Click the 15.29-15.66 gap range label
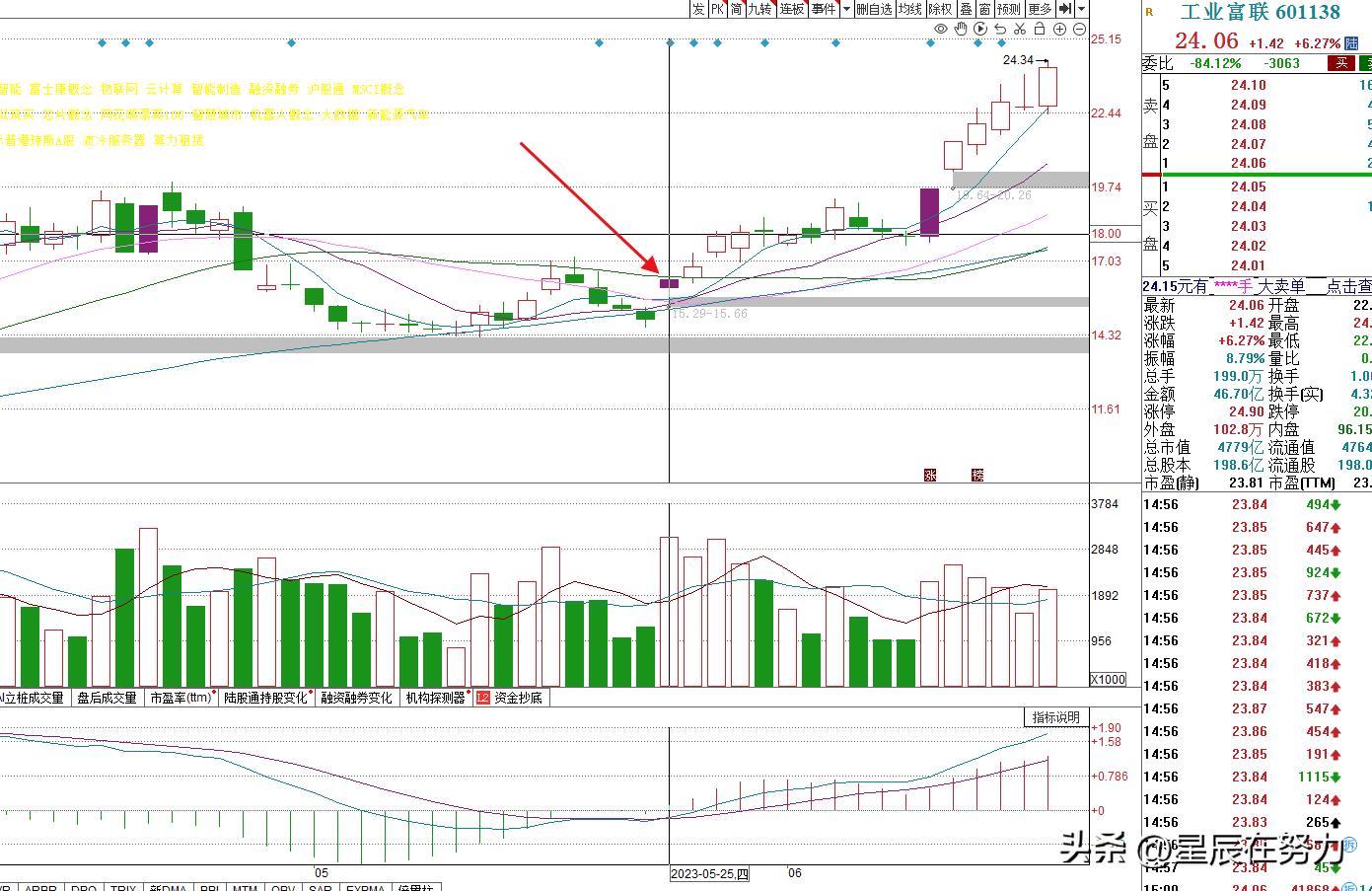This screenshot has height=891, width=1372. (x=709, y=314)
